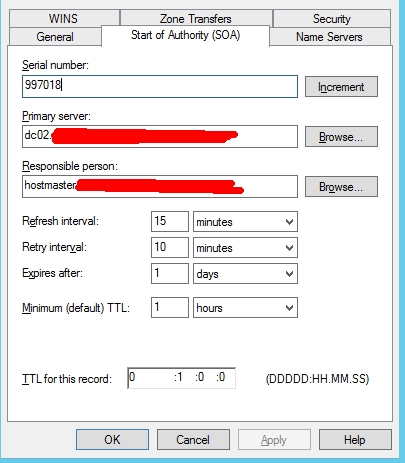
Task: Browse for the Primary server
Action: tap(341, 136)
